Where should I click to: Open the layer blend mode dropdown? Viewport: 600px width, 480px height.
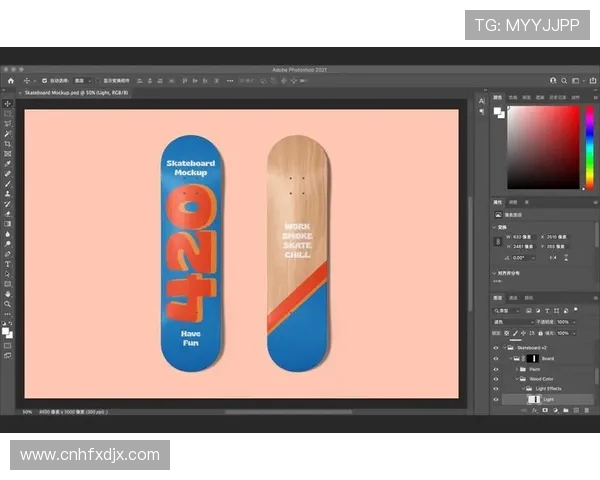click(x=512, y=321)
